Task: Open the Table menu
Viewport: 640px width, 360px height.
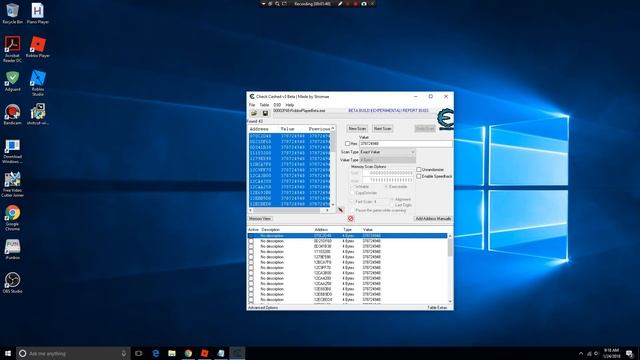Action: point(264,105)
